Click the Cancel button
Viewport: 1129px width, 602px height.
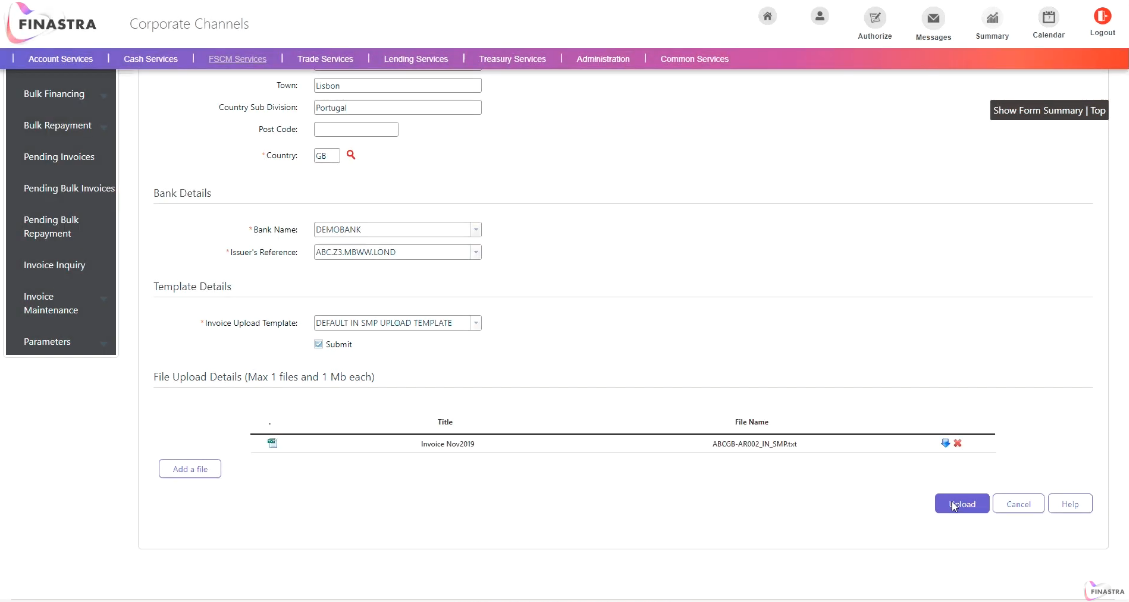[x=1018, y=503]
